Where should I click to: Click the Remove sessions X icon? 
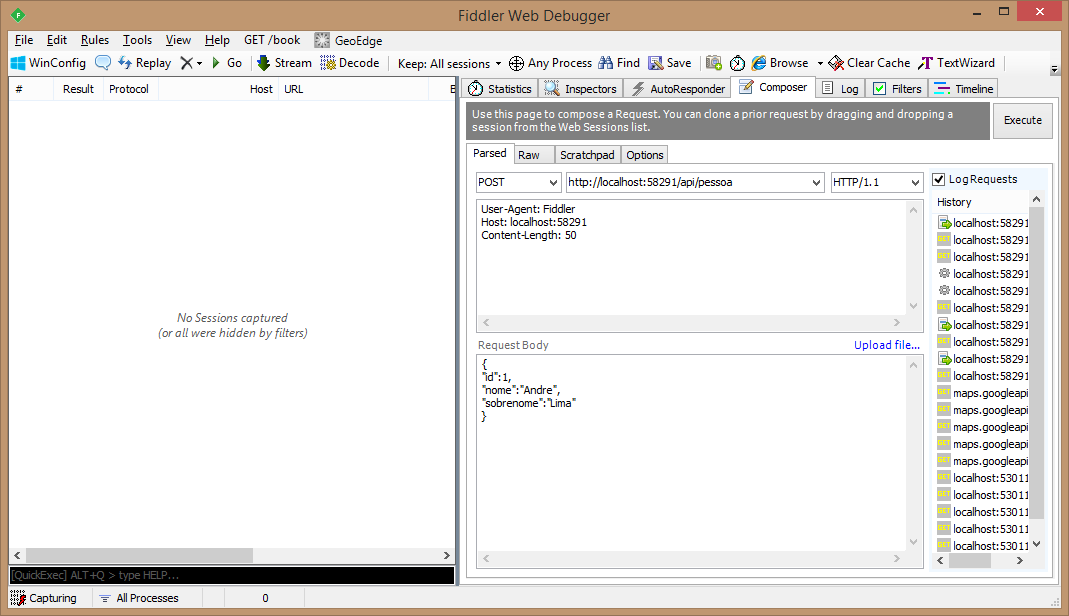(x=186, y=63)
